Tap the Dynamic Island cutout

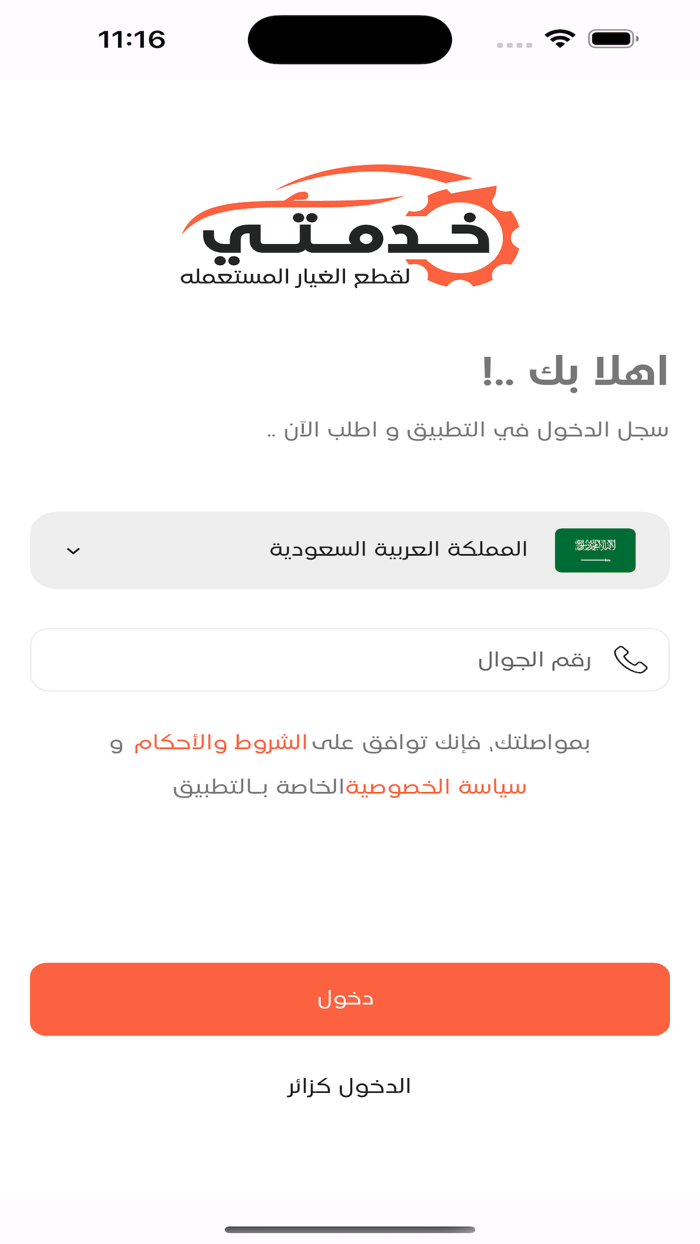[349, 39]
